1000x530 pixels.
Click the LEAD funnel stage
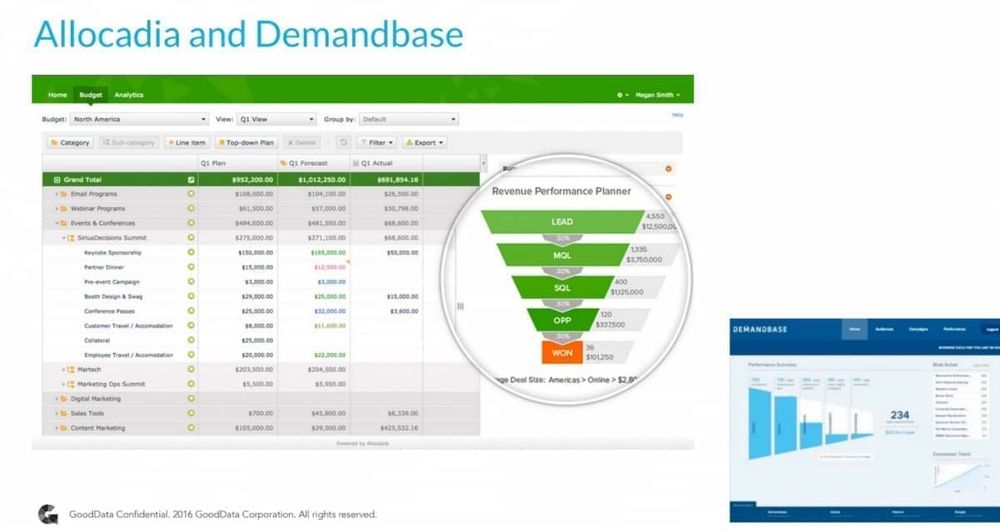562,222
